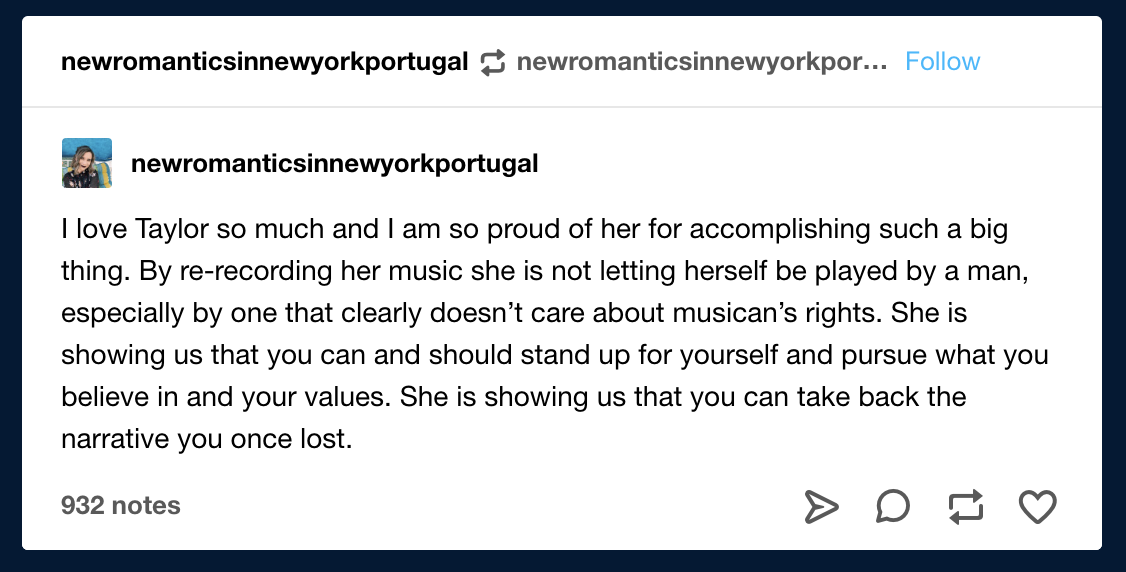Click the word "Taylor" in the post
This screenshot has width=1126, height=572.
coord(172,230)
